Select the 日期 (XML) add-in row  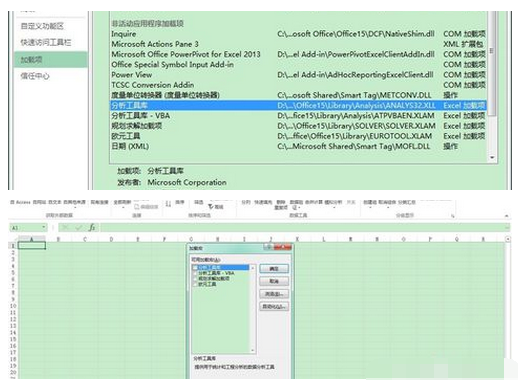298,146
